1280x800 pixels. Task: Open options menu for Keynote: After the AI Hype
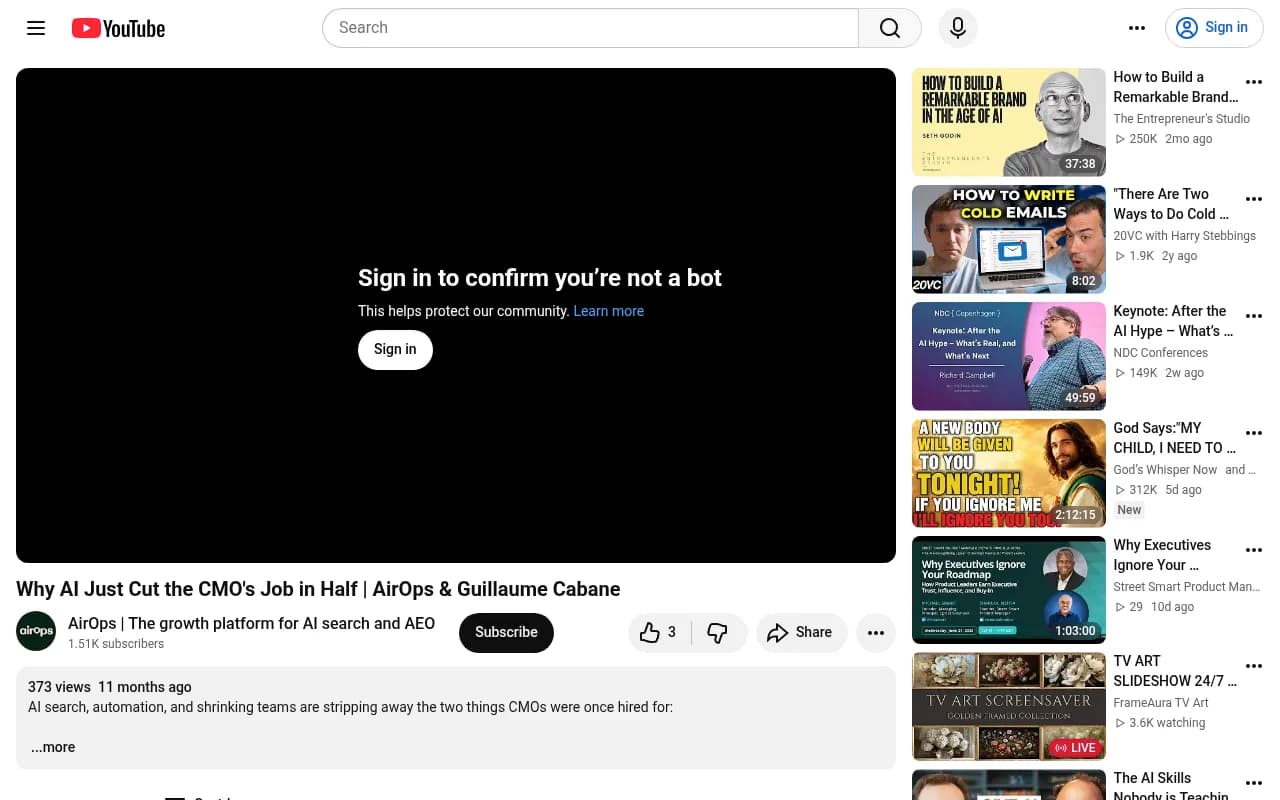[x=1254, y=317]
